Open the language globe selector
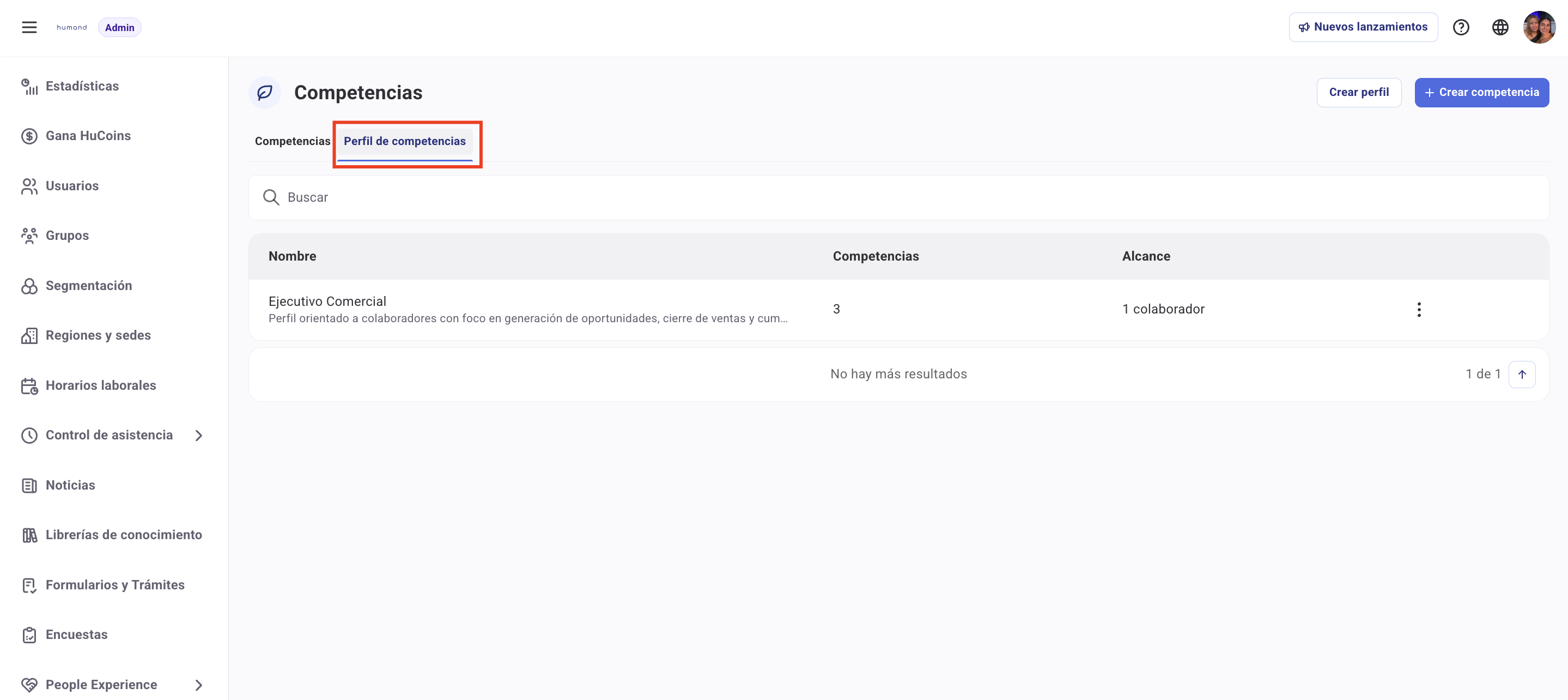1568x700 pixels. [1500, 27]
